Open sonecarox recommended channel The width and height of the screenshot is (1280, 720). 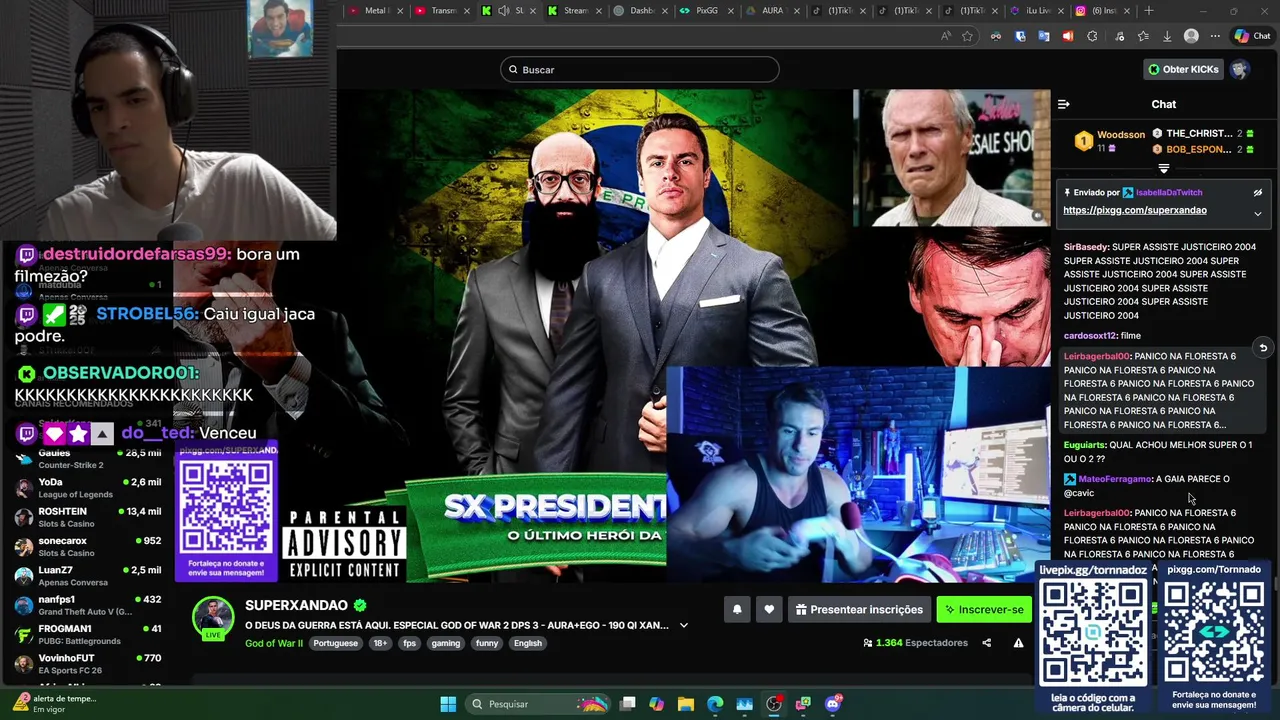[88, 546]
